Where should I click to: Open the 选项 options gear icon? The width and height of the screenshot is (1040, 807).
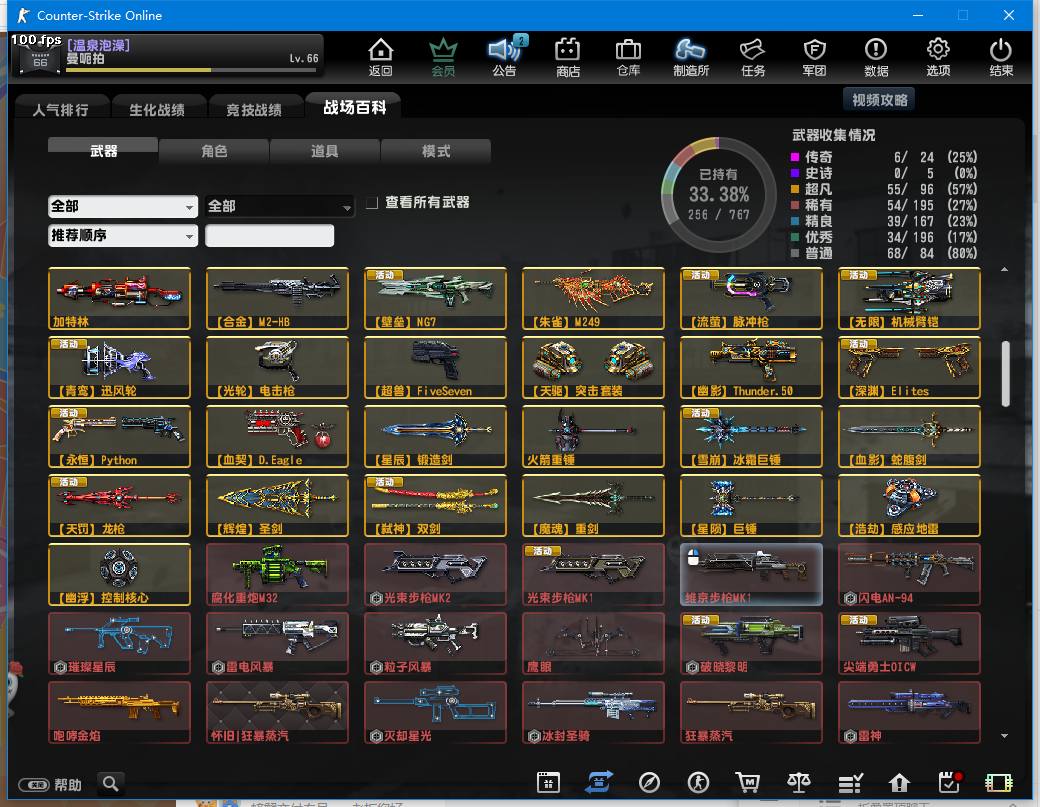click(x=938, y=57)
